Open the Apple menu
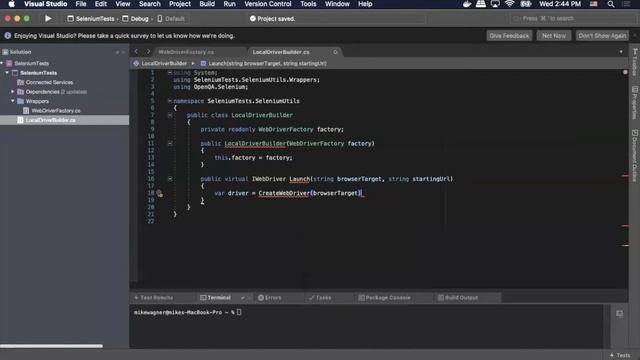 (x=11, y=4)
